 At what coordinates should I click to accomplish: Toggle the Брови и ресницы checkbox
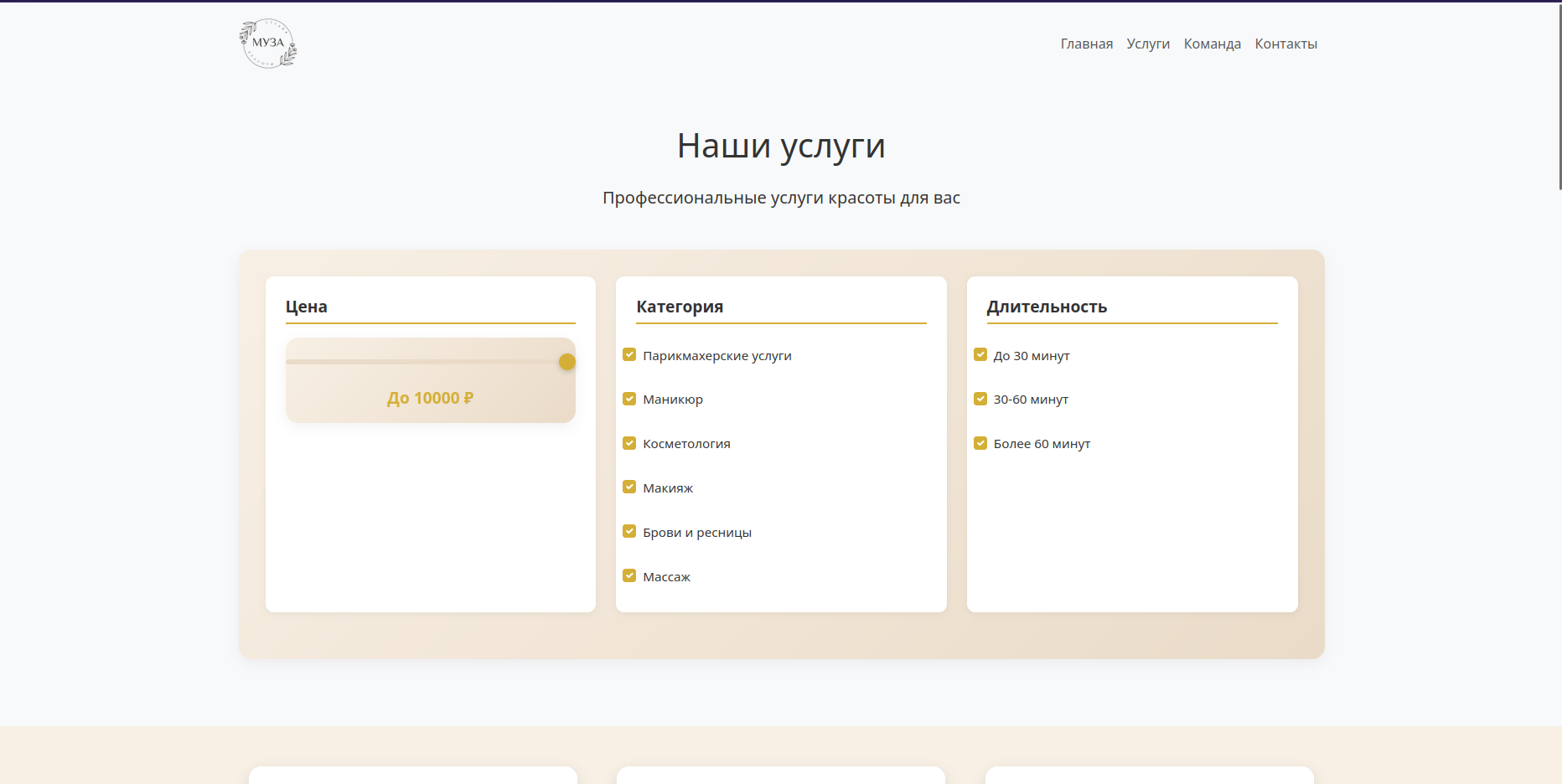(x=629, y=532)
